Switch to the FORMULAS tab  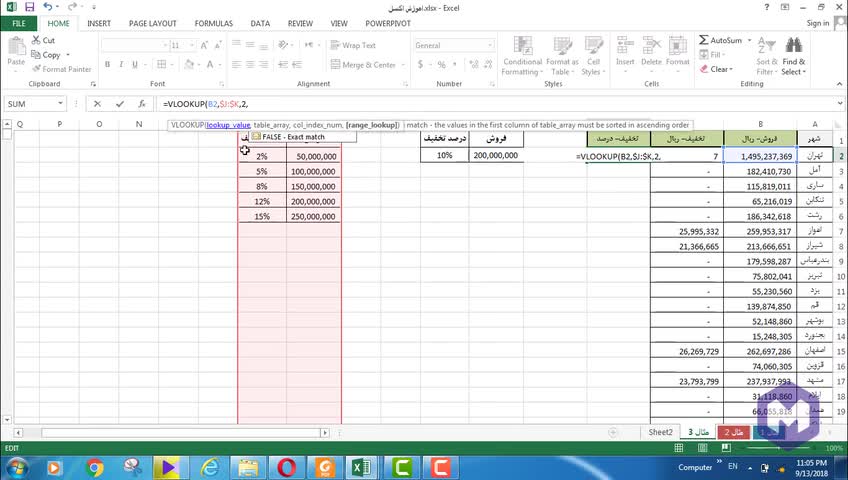[x=214, y=23]
